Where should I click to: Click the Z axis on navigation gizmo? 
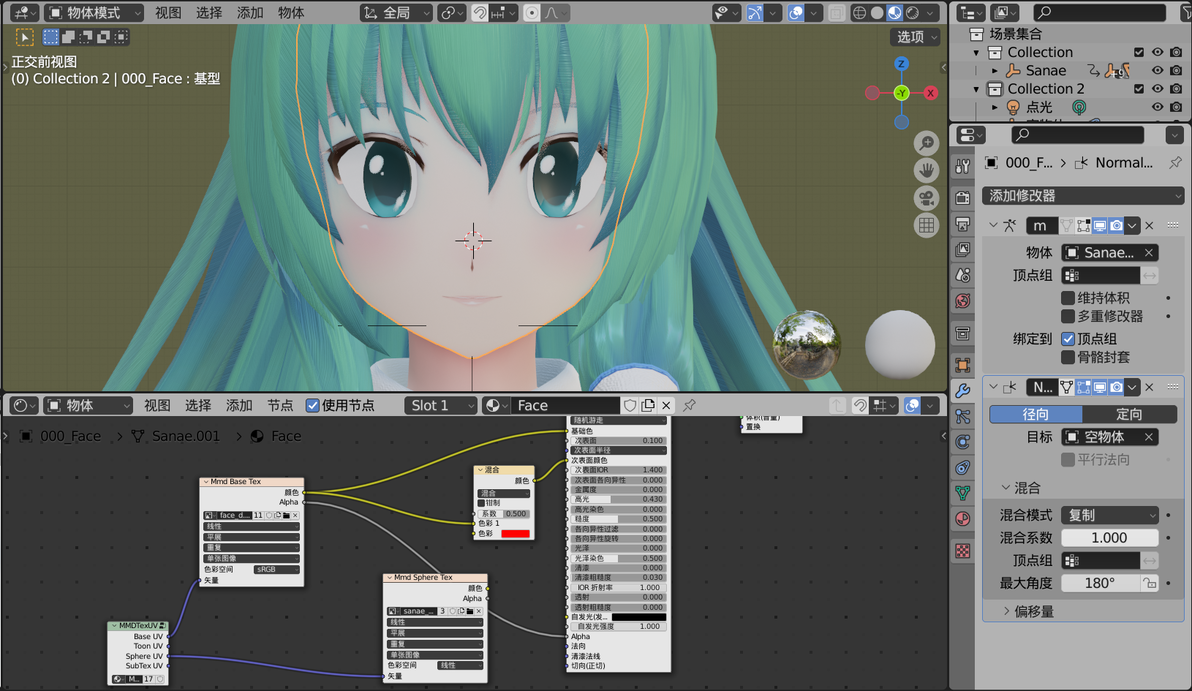(x=901, y=64)
